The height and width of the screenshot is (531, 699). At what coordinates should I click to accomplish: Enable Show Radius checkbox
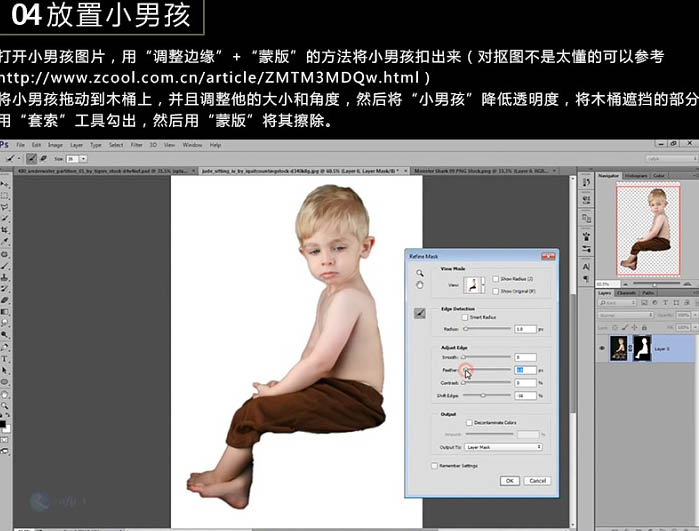pos(495,279)
